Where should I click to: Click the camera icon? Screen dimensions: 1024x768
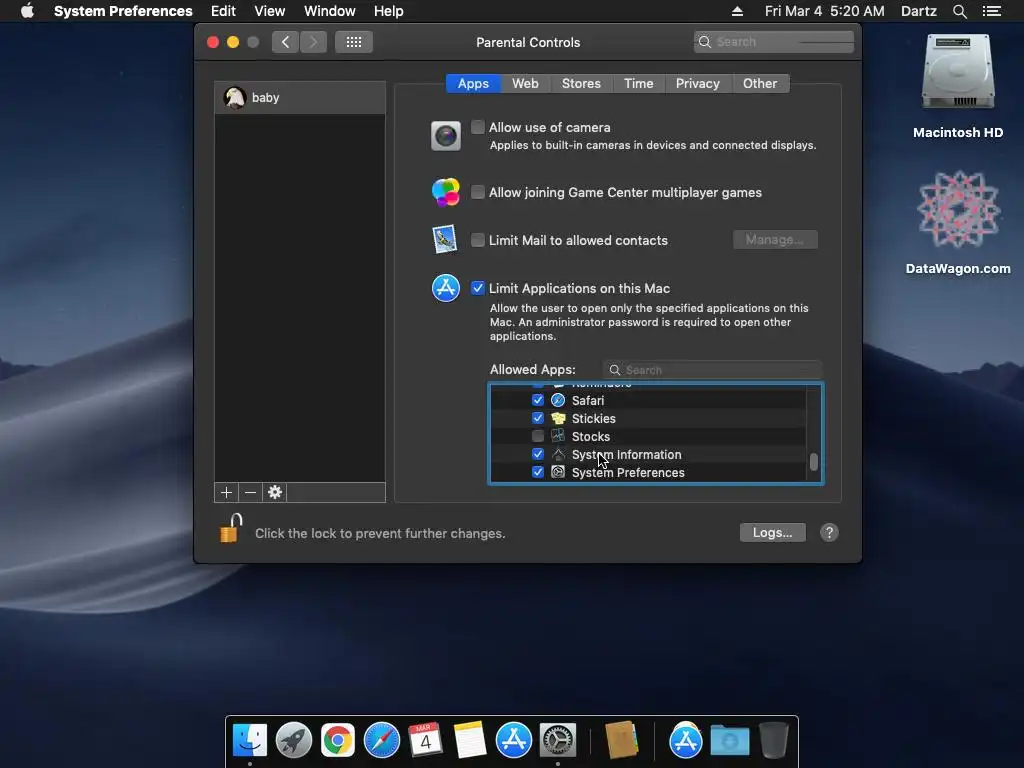[x=446, y=136]
